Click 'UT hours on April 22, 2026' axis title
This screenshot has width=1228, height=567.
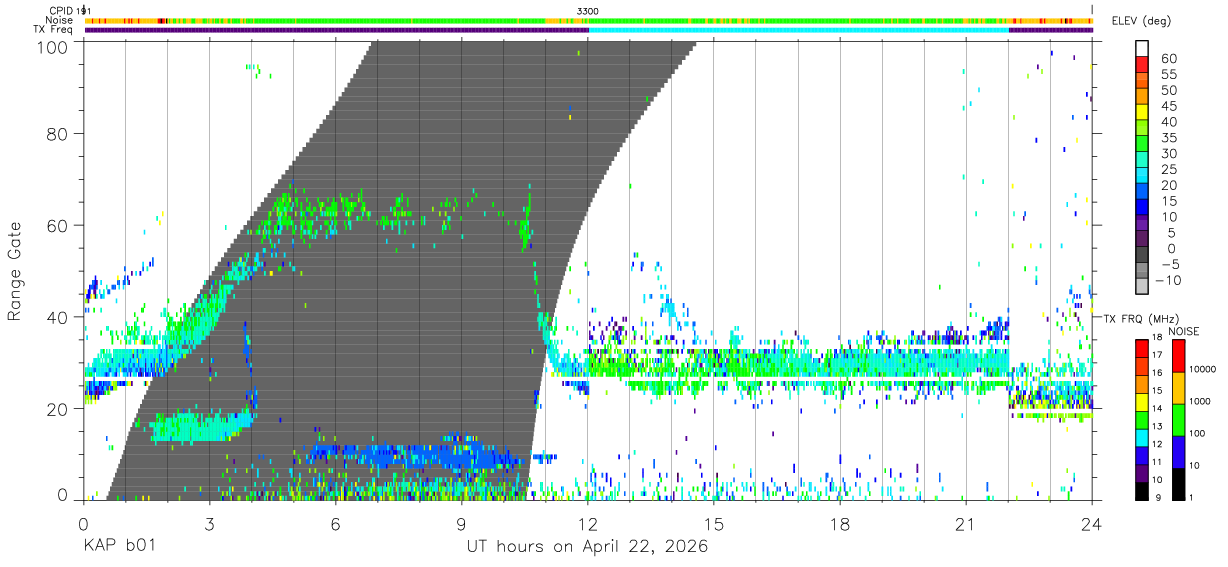587,547
